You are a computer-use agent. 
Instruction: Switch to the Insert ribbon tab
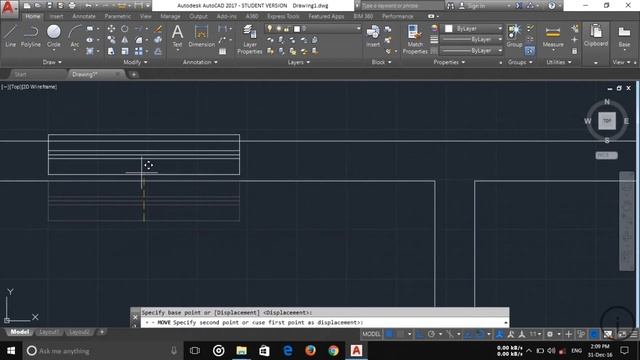(56, 16)
